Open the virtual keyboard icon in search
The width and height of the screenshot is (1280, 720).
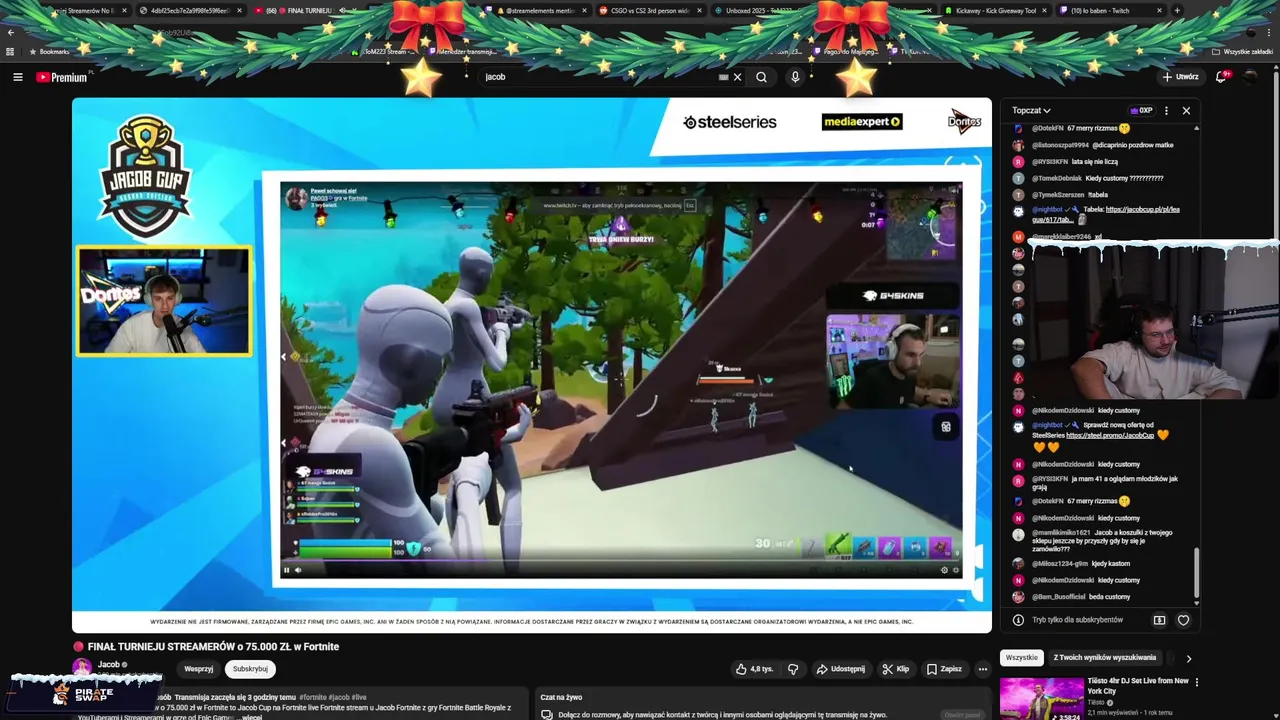pos(724,77)
